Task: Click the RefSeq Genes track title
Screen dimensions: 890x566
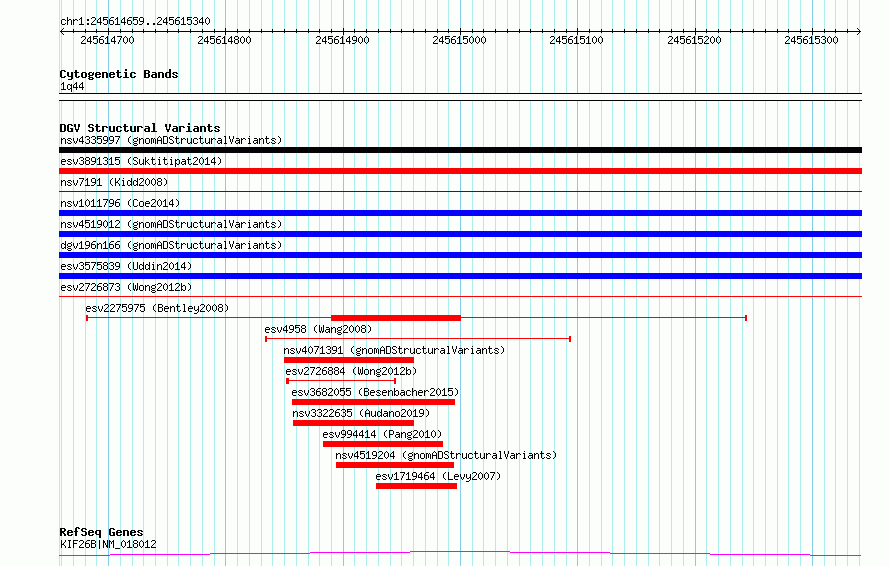Action: (x=101, y=532)
